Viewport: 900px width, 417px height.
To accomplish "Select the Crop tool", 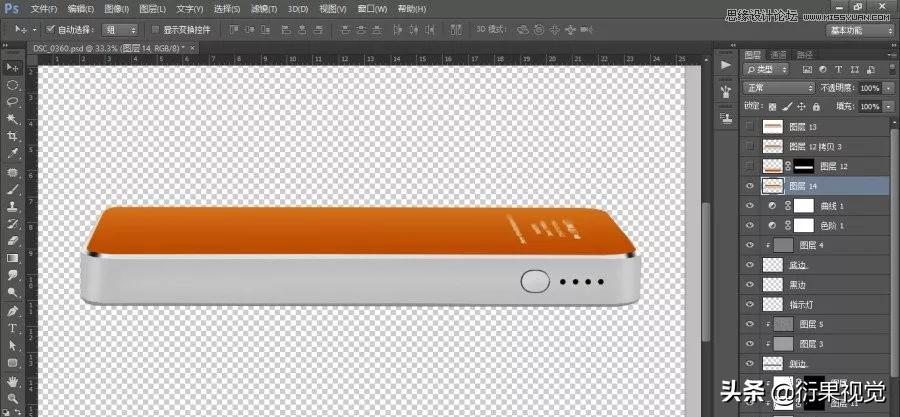I will pos(13,136).
